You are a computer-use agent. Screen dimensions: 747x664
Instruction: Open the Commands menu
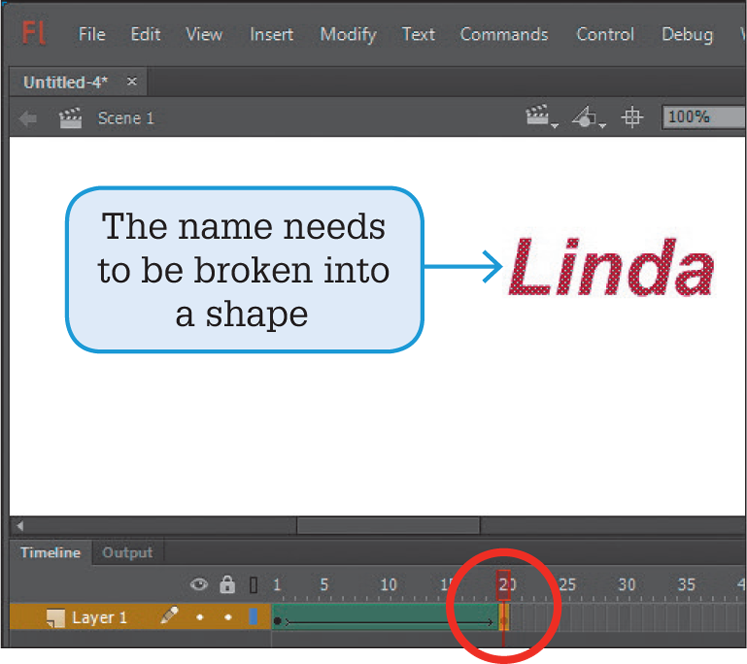(x=504, y=34)
